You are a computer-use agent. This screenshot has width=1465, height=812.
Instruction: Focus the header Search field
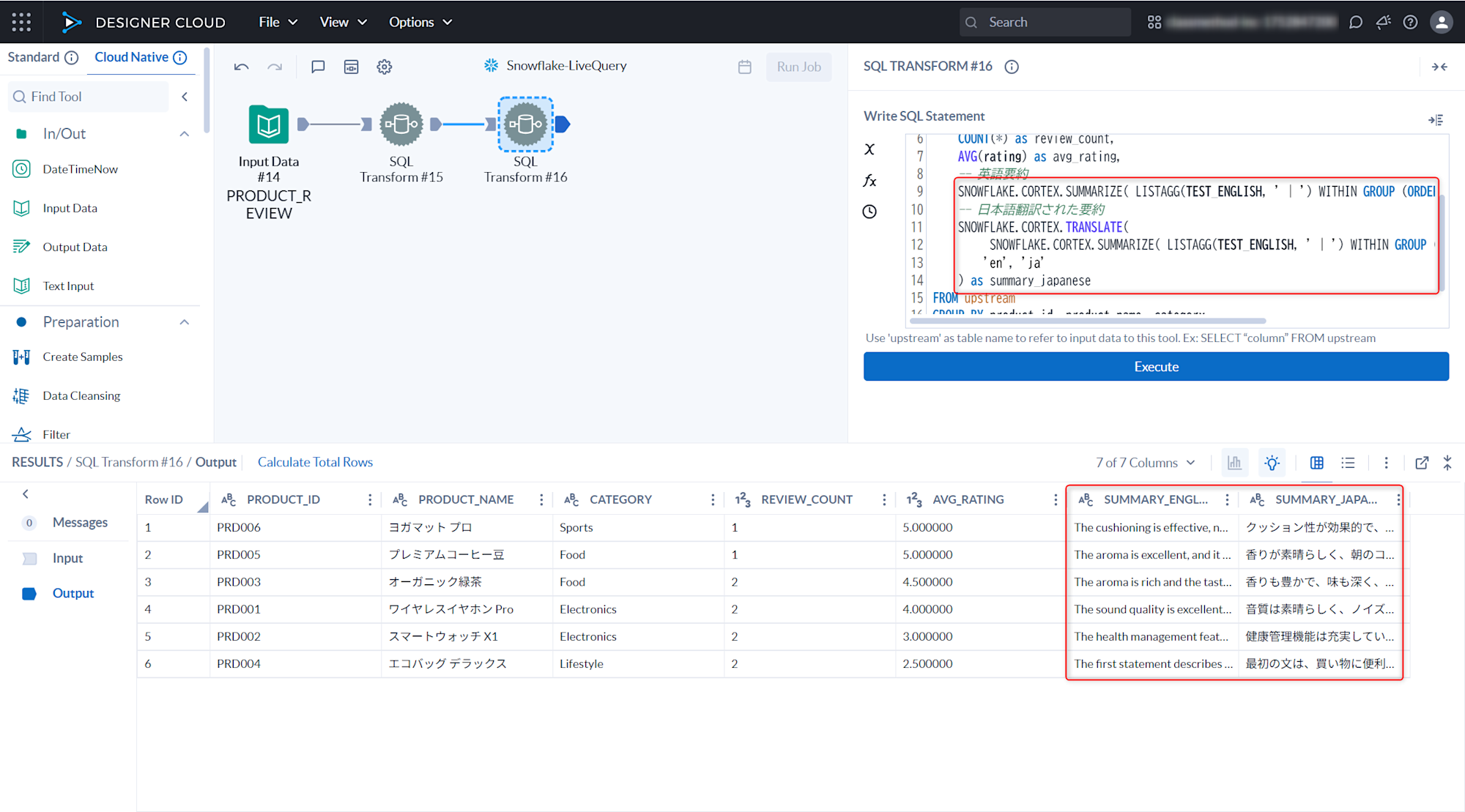click(1045, 22)
